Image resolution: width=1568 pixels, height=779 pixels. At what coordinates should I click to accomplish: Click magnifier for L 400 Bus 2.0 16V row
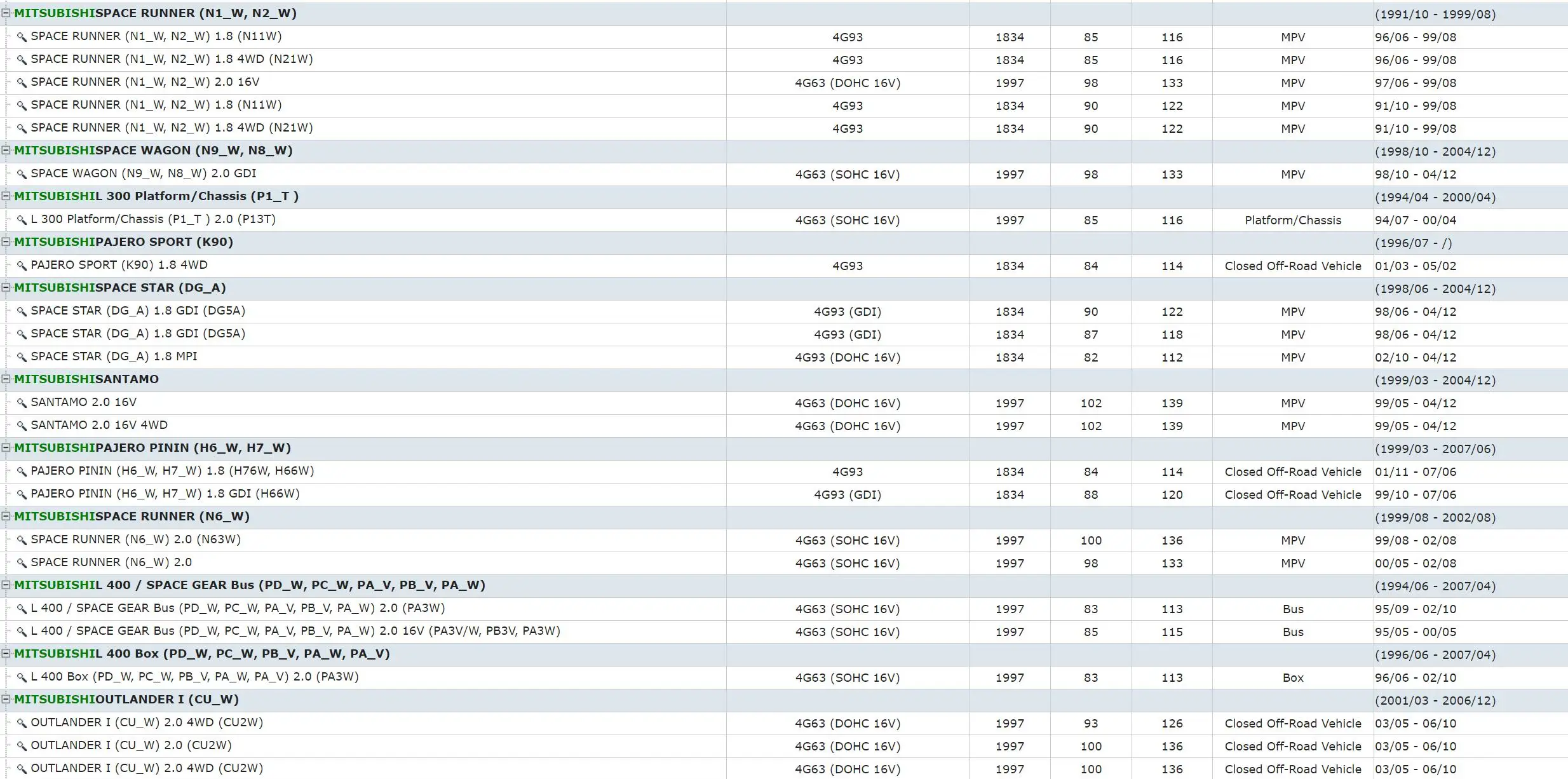click(x=22, y=632)
